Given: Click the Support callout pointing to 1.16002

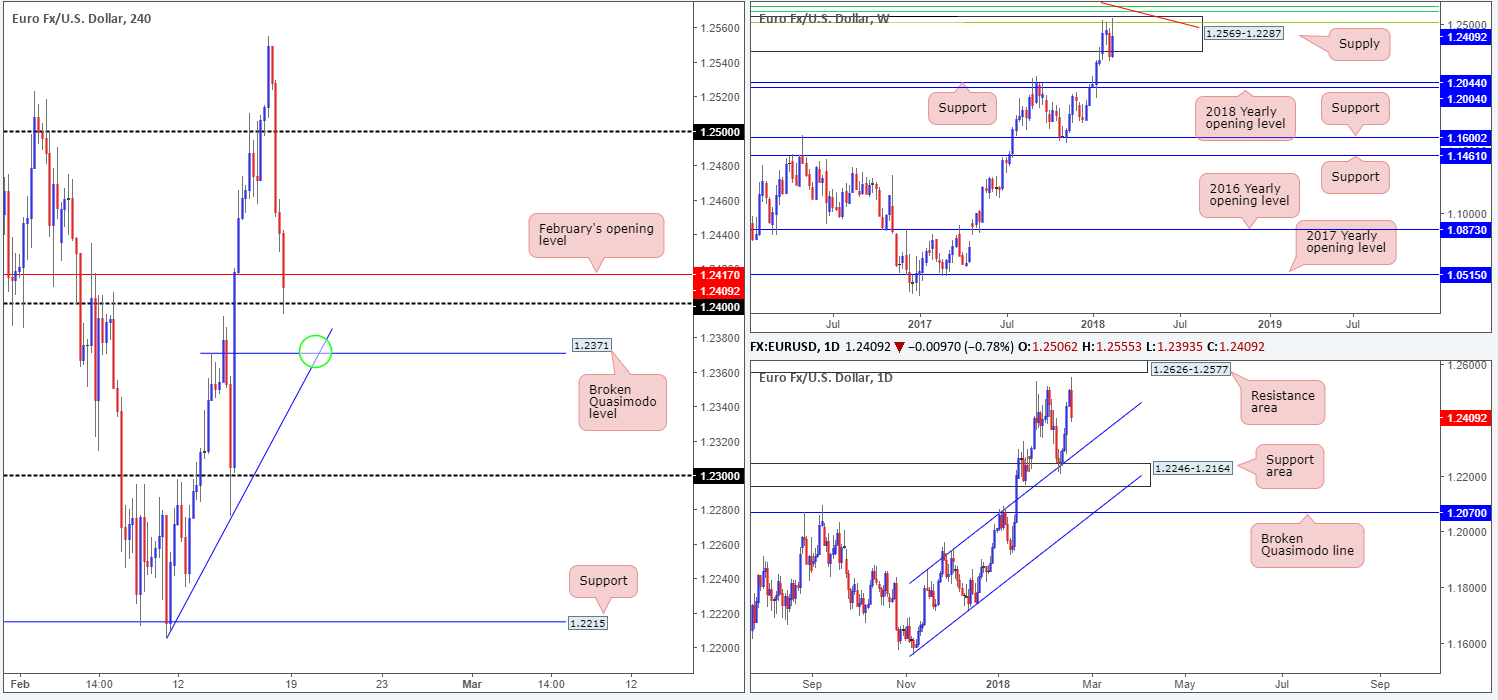Looking at the screenshot, I should [1355, 108].
